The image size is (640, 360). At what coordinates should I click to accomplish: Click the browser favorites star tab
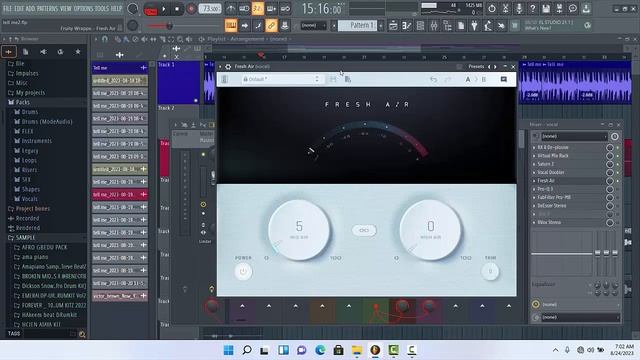click(78, 52)
